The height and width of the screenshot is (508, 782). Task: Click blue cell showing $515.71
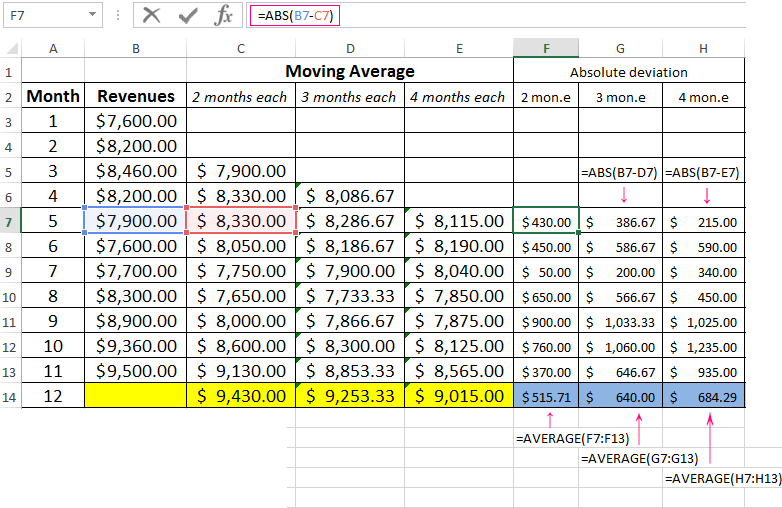pyautogui.click(x=545, y=396)
